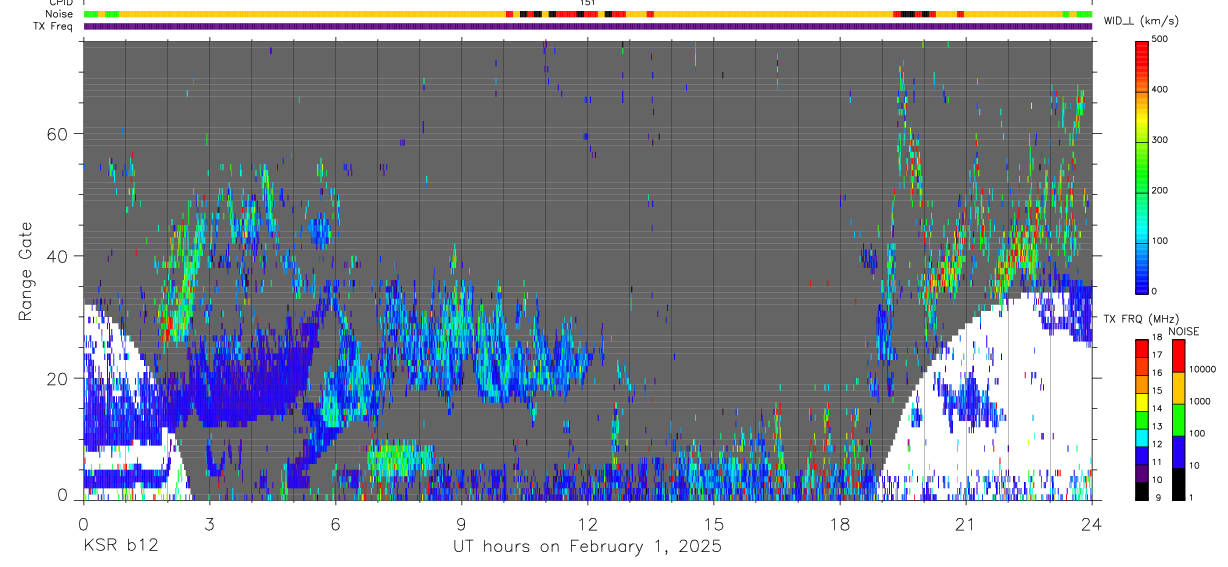Click the 200 tick on width colorbar
Screen dimensions: 1228x567
point(1159,190)
